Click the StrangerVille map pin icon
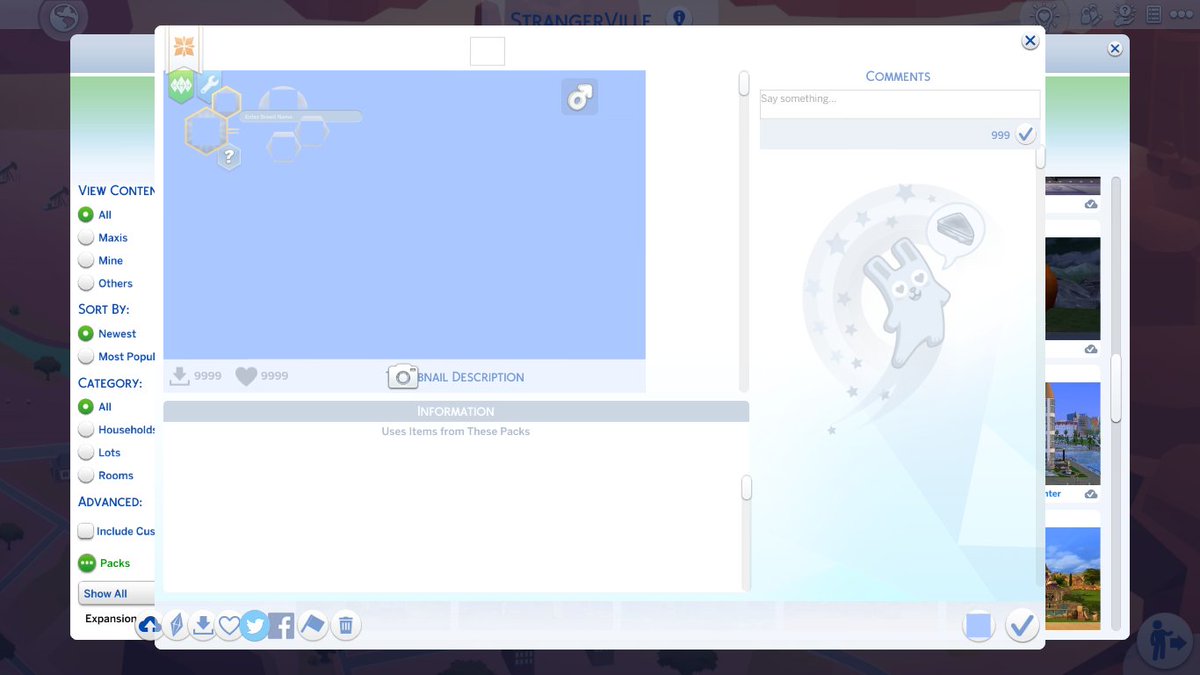 (x=680, y=18)
